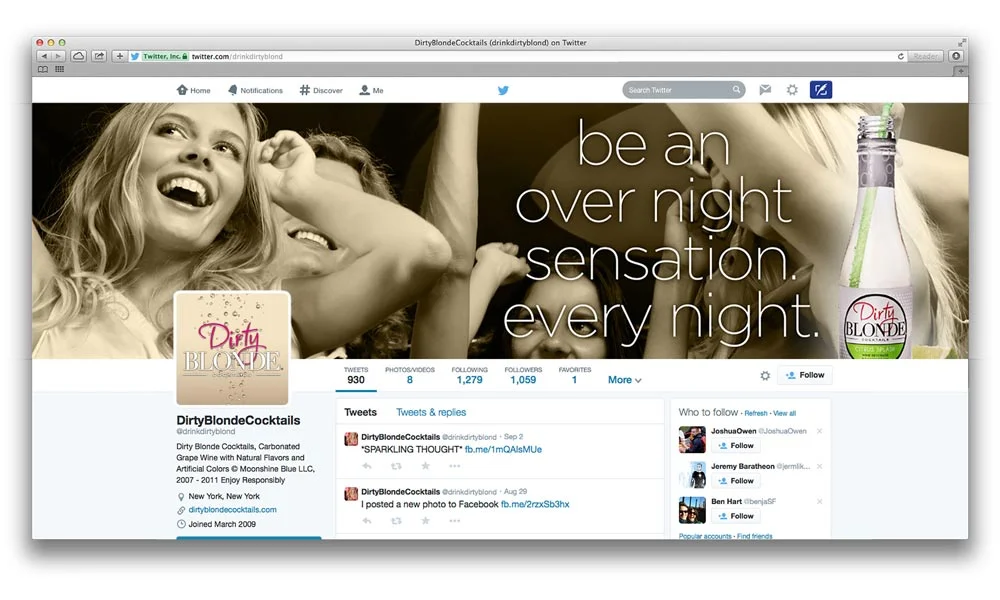Image resolution: width=1000 pixels, height=600 pixels.
Task: Favorite the Facebook photo tweet
Action: 425,521
